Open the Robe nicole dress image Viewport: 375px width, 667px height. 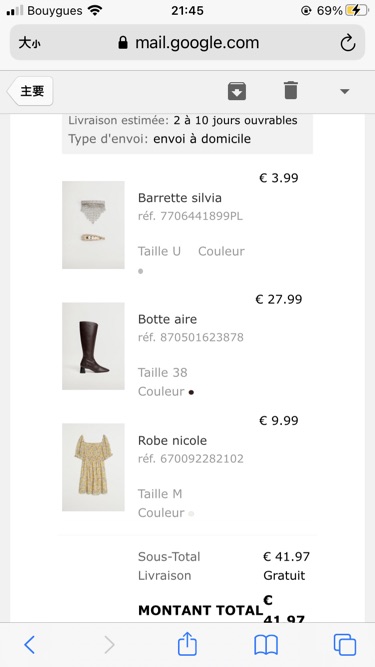click(93, 467)
